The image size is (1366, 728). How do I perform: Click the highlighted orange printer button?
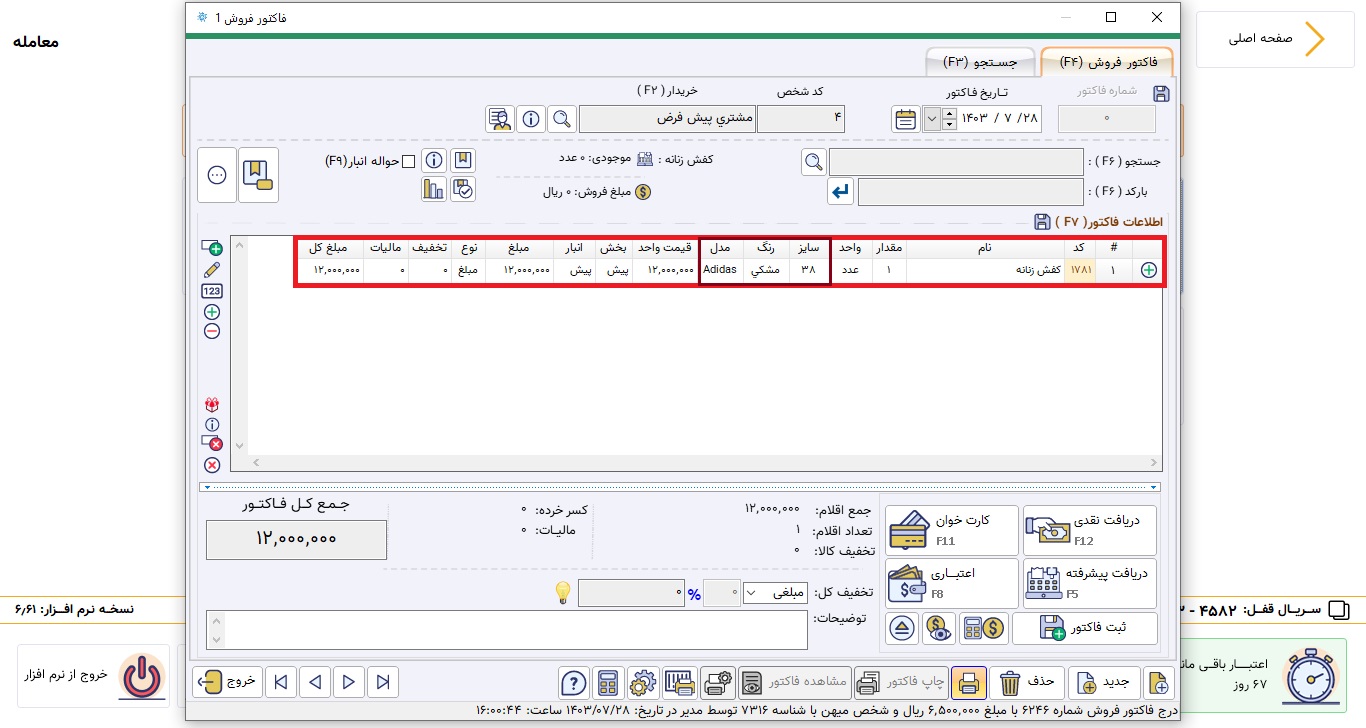[x=968, y=683]
